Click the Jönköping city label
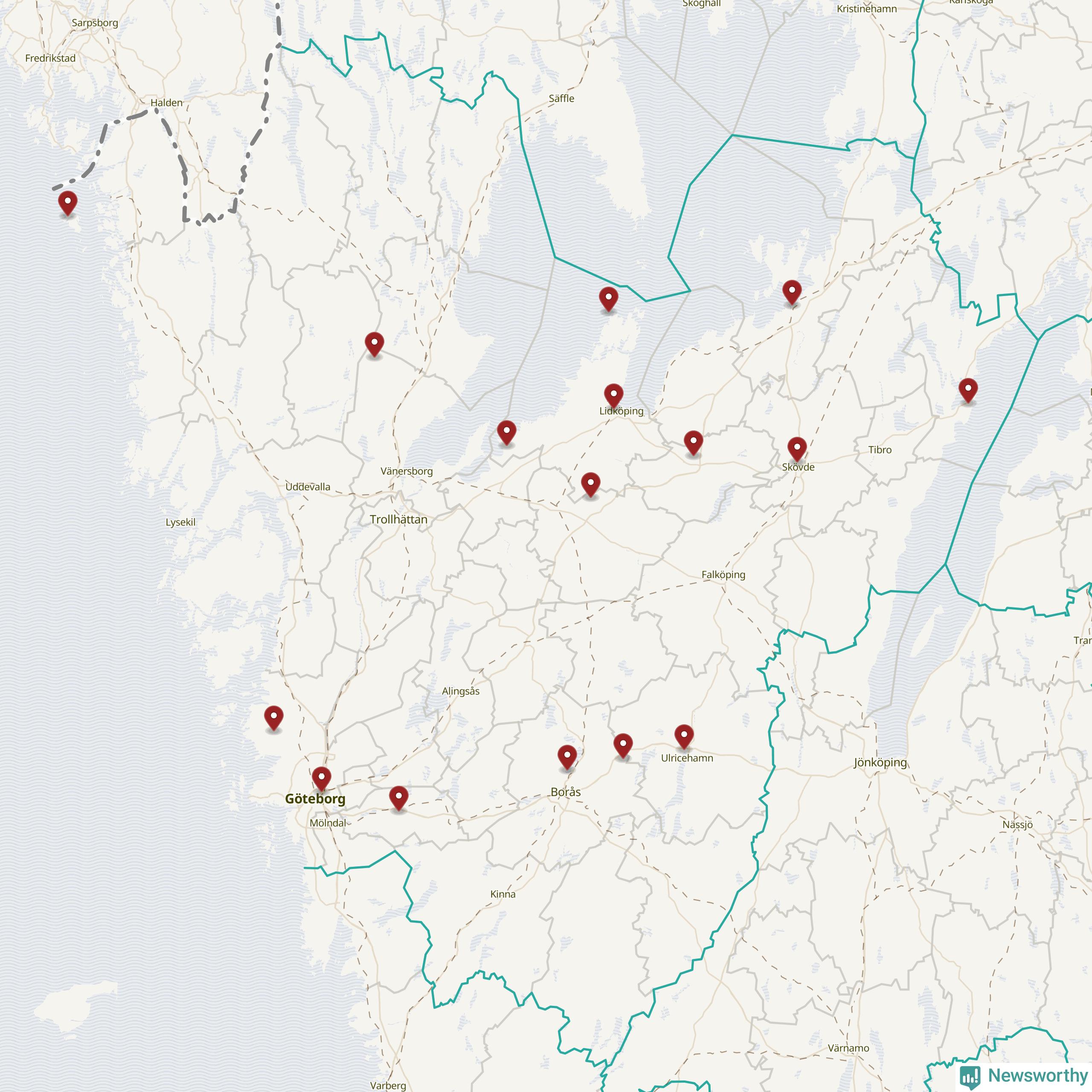1092x1092 pixels. (x=880, y=762)
